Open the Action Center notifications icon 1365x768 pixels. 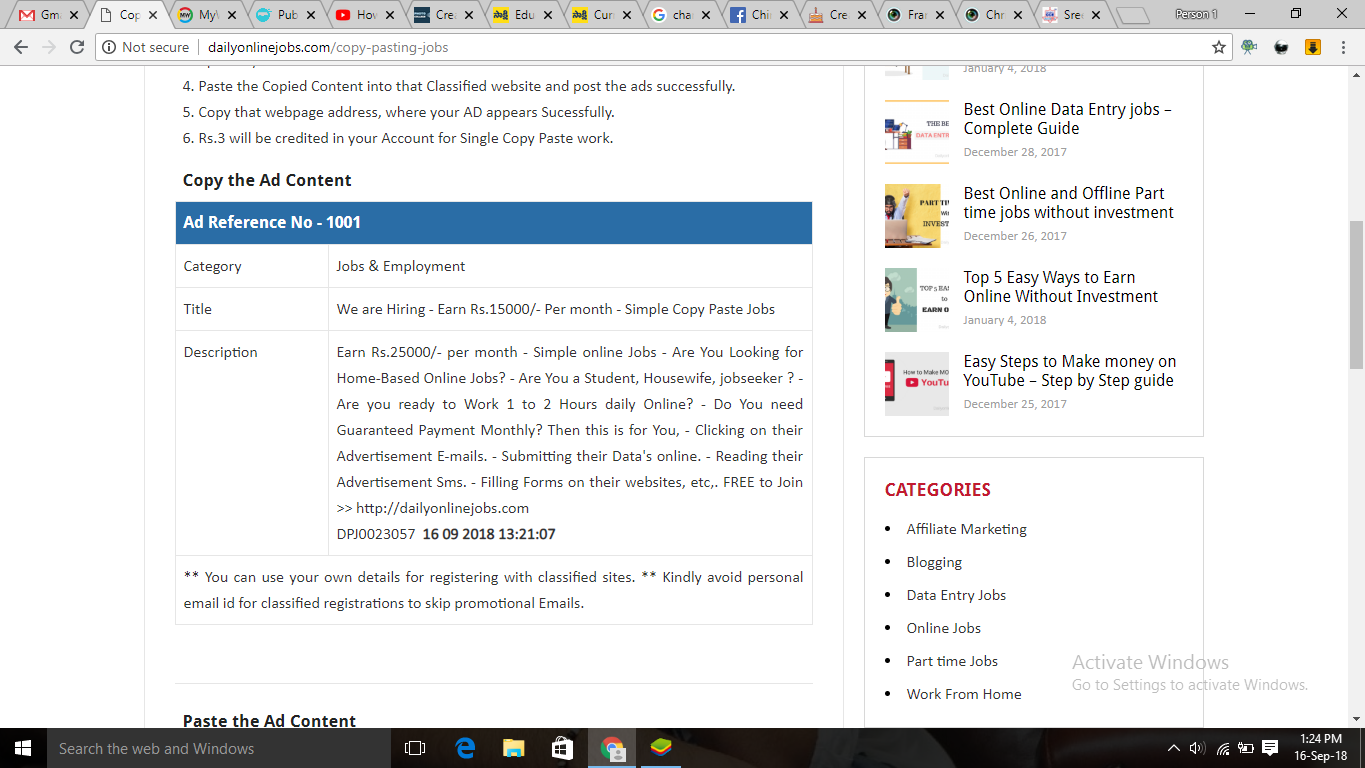1270,748
